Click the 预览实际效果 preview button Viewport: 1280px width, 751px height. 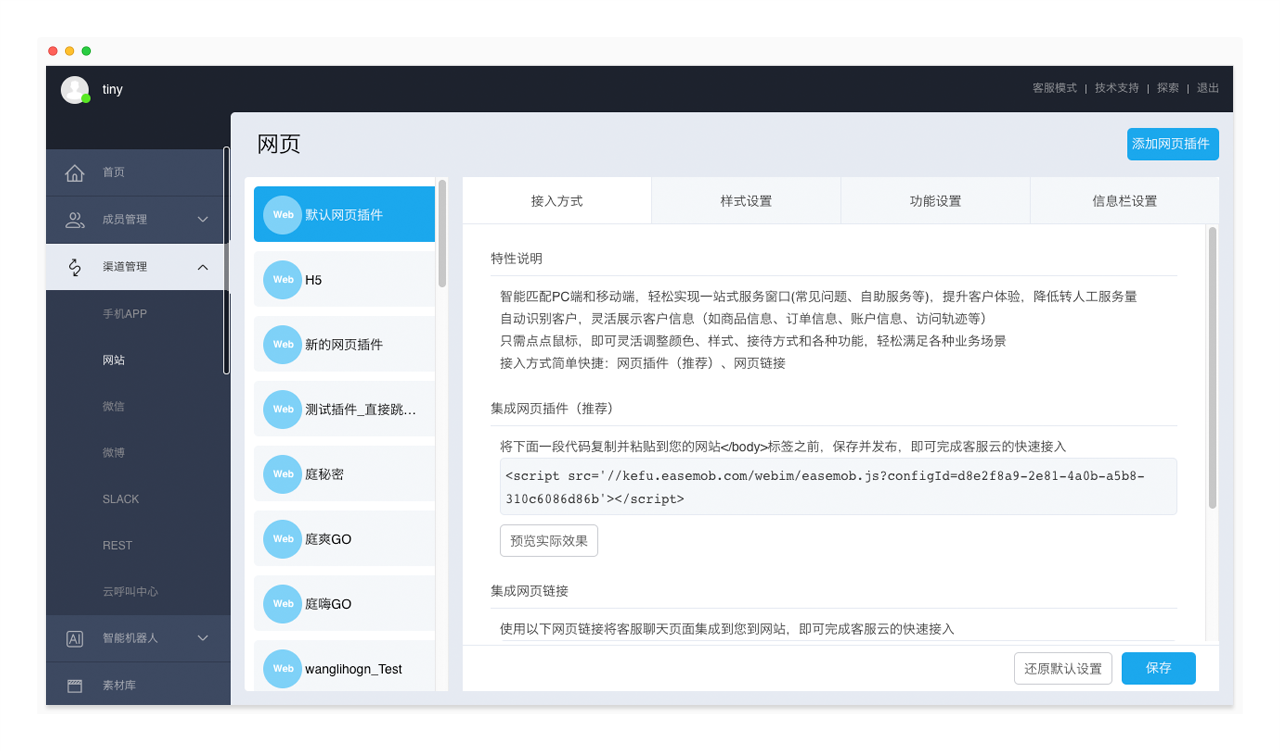[549, 541]
